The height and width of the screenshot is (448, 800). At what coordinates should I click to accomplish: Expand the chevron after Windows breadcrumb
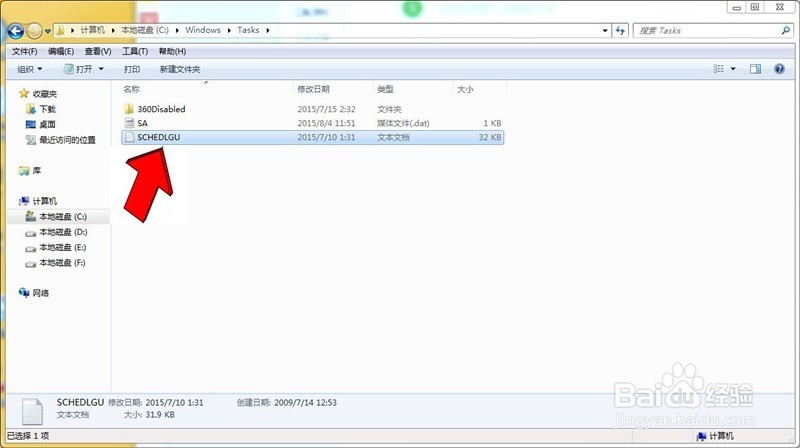pos(229,31)
